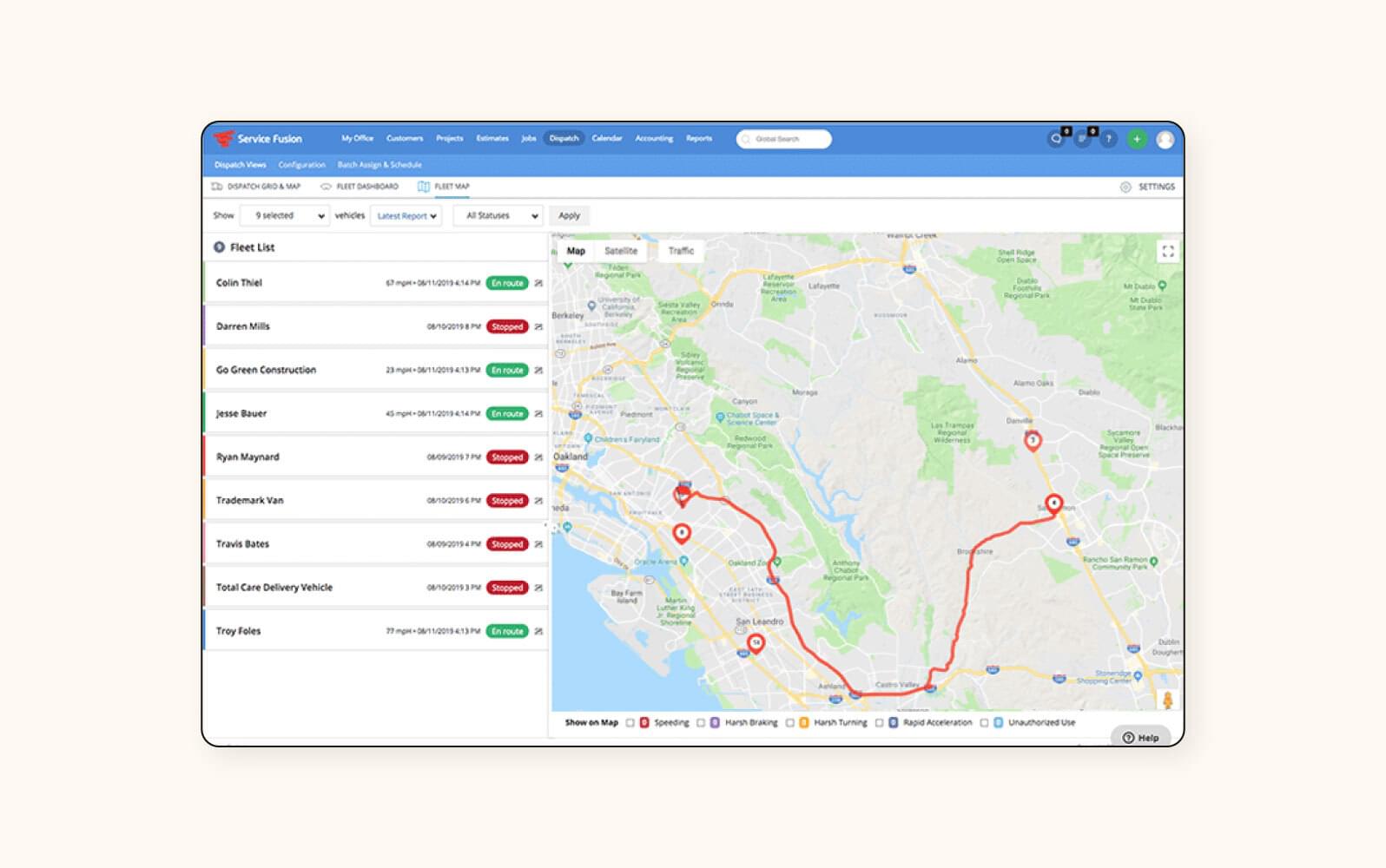Open the notifications list icon
The image size is (1386, 868).
coord(1082,139)
